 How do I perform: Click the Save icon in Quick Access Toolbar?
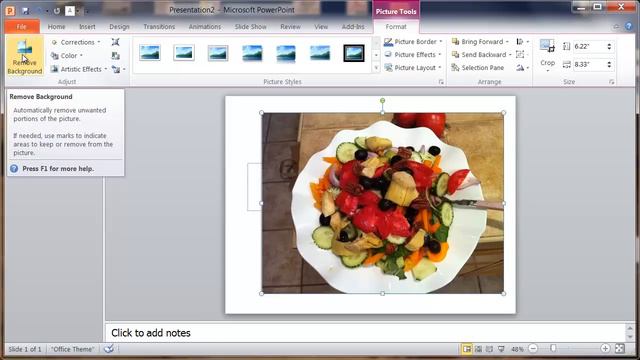25,11
